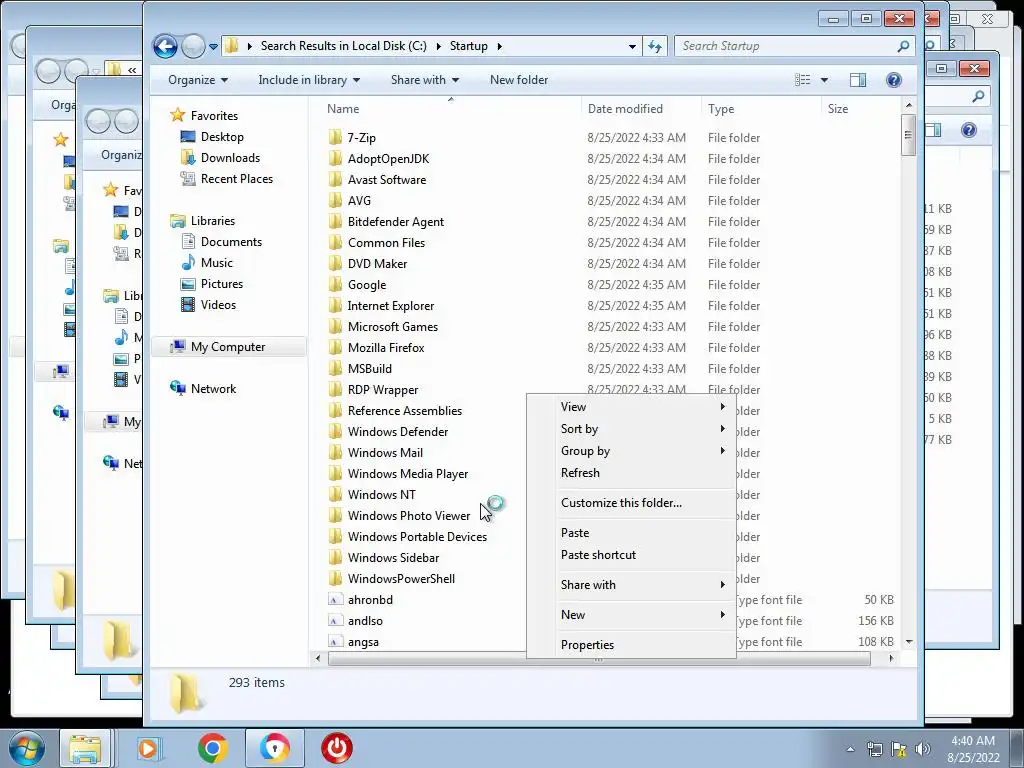Click the refresh button beside address bar

(x=655, y=46)
